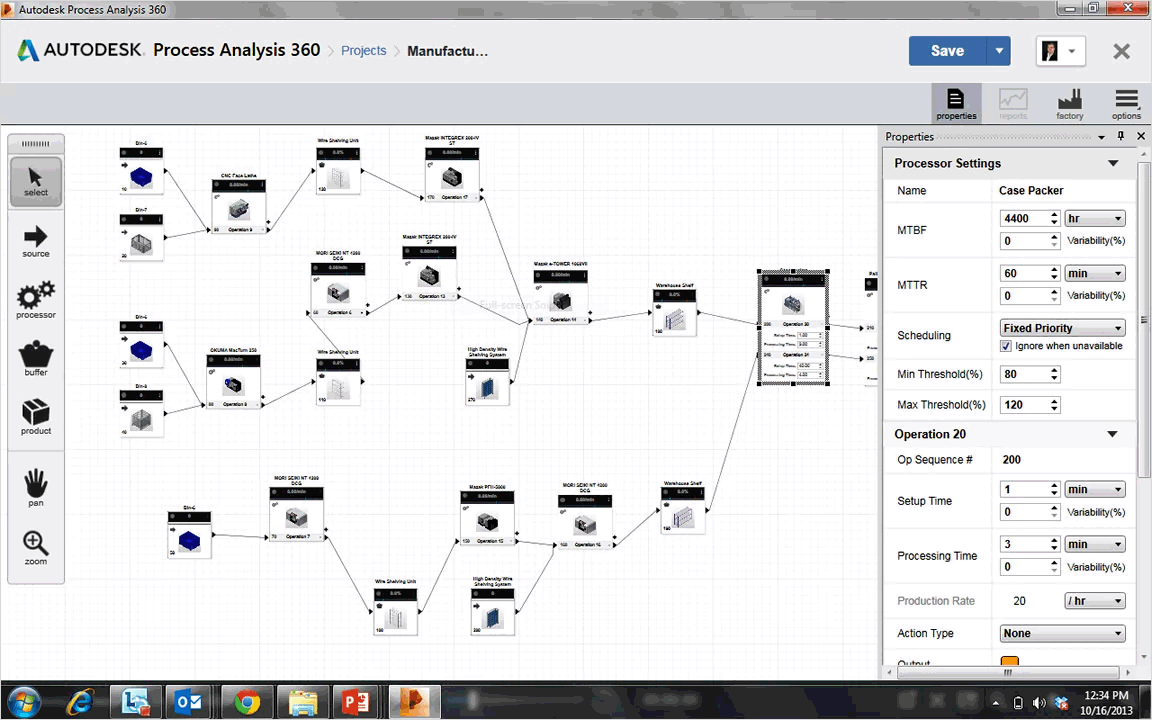Open the Save button dropdown arrow

(x=998, y=51)
